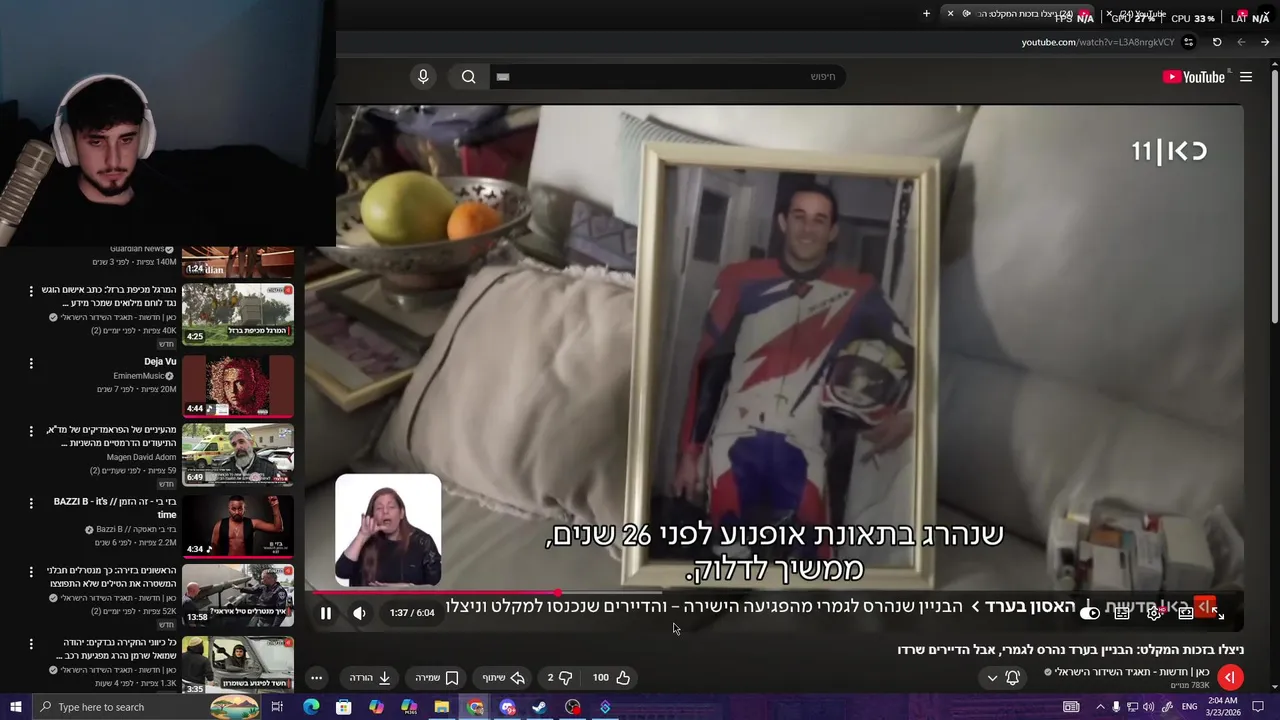The height and width of the screenshot is (720, 1280).
Task: Open File Explorer from the taskbar
Action: [441, 707]
